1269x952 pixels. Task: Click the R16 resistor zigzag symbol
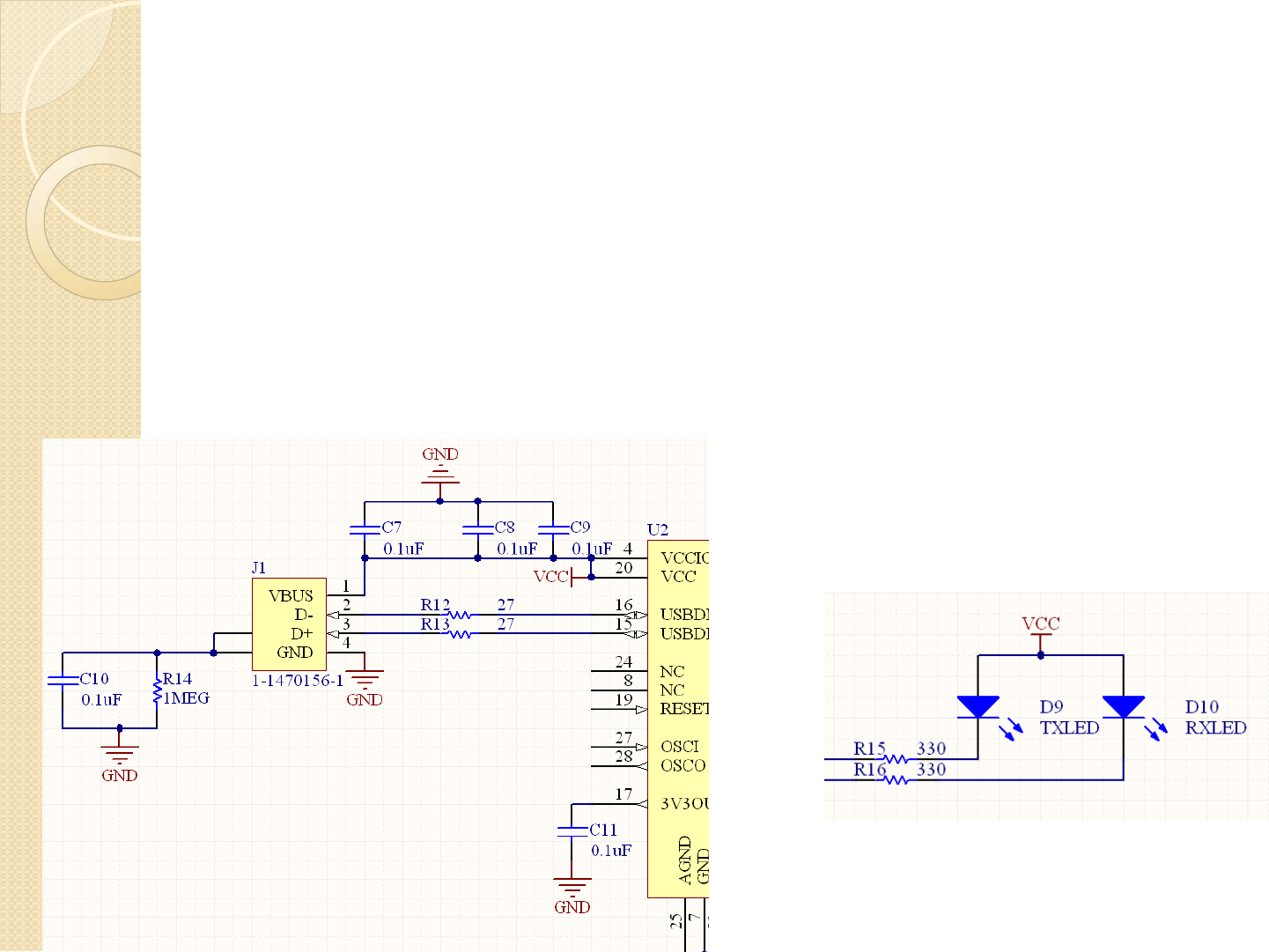click(896, 779)
